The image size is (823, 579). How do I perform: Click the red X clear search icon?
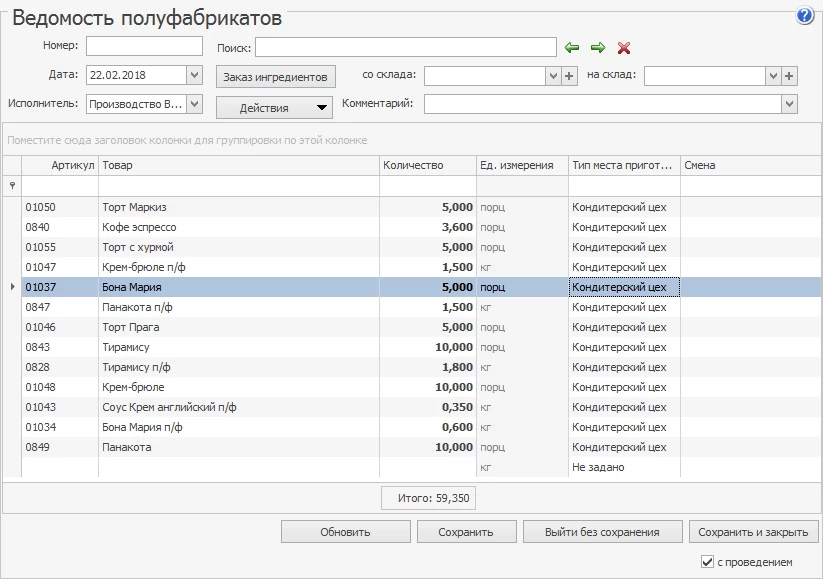(624, 47)
